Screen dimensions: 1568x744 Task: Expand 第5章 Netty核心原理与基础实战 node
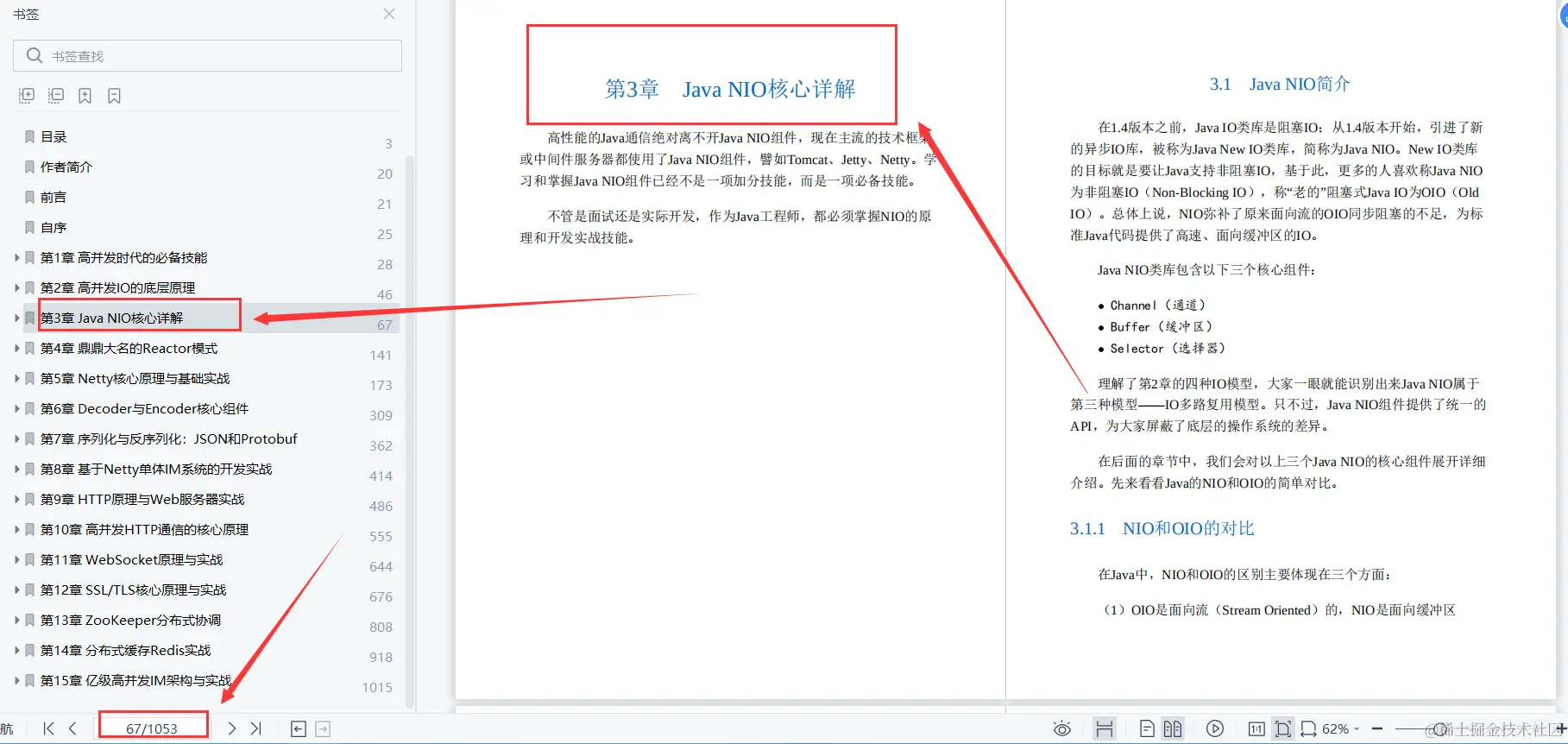[x=16, y=378]
